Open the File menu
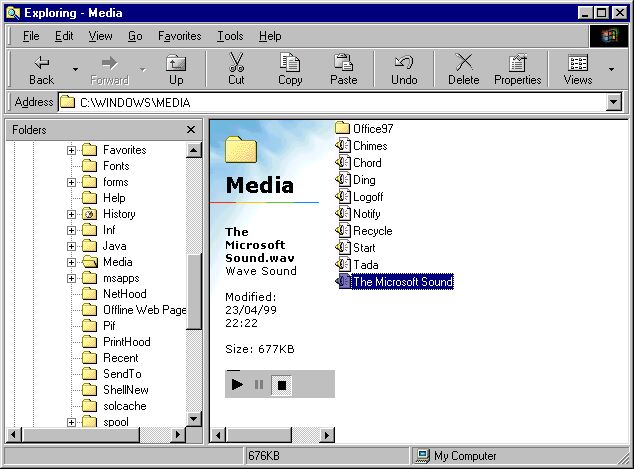Screen dimensions: 634x469 pyautogui.click(x=31, y=36)
